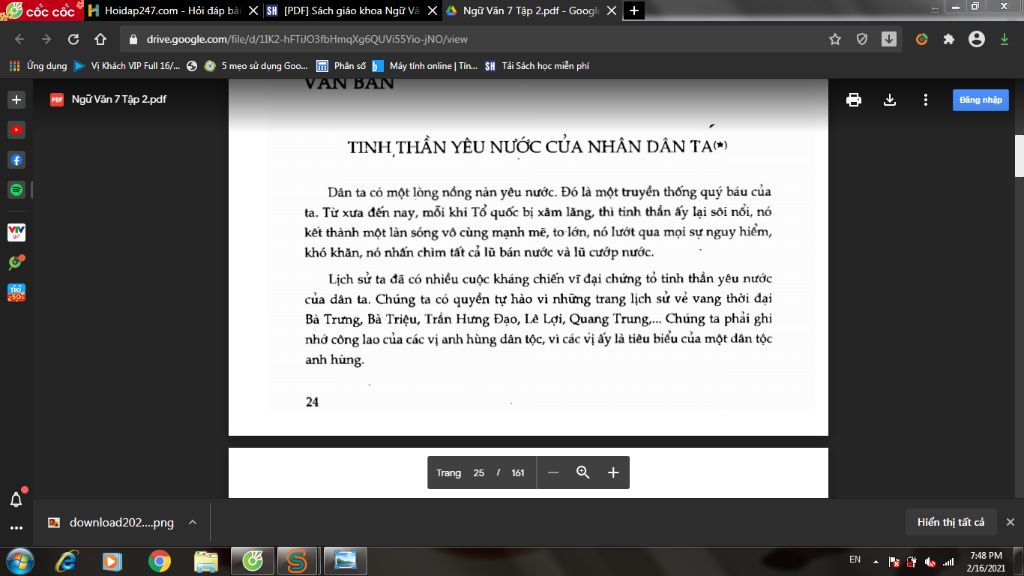1024x576 pixels.
Task: Bookmark this page with the star
Action: point(835,39)
